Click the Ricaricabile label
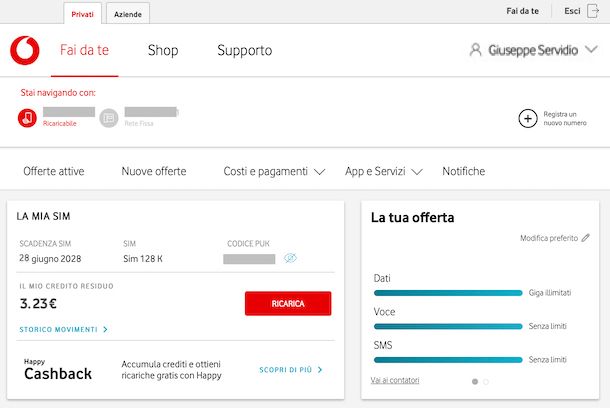The width and height of the screenshot is (610, 408). click(60, 123)
